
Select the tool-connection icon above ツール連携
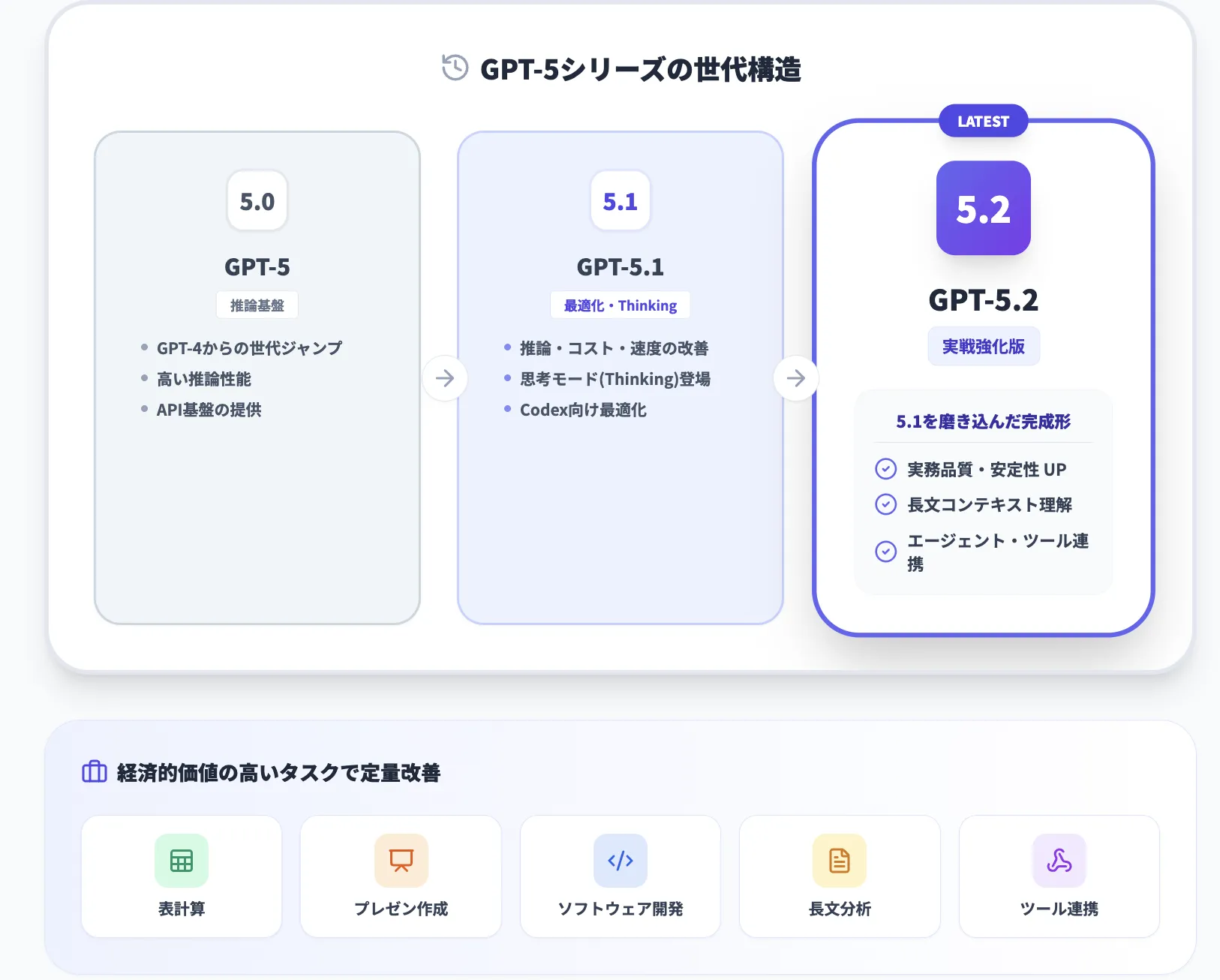[1059, 861]
